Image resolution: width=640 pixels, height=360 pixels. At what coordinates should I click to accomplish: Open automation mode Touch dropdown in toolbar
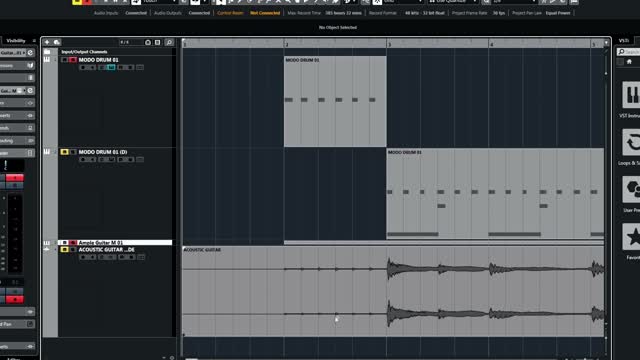tap(160, 2)
